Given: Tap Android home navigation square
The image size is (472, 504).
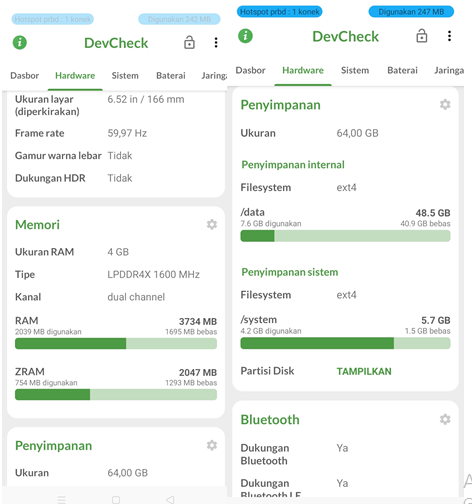Looking at the screenshot, I should tap(116, 500).
